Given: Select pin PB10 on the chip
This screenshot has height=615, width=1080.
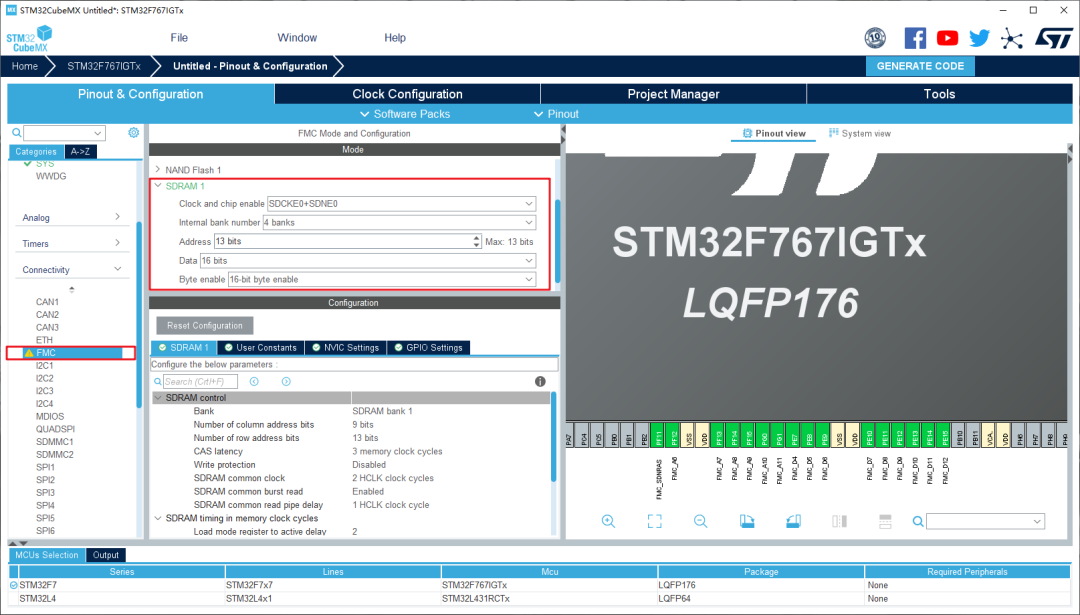Looking at the screenshot, I should click(959, 437).
